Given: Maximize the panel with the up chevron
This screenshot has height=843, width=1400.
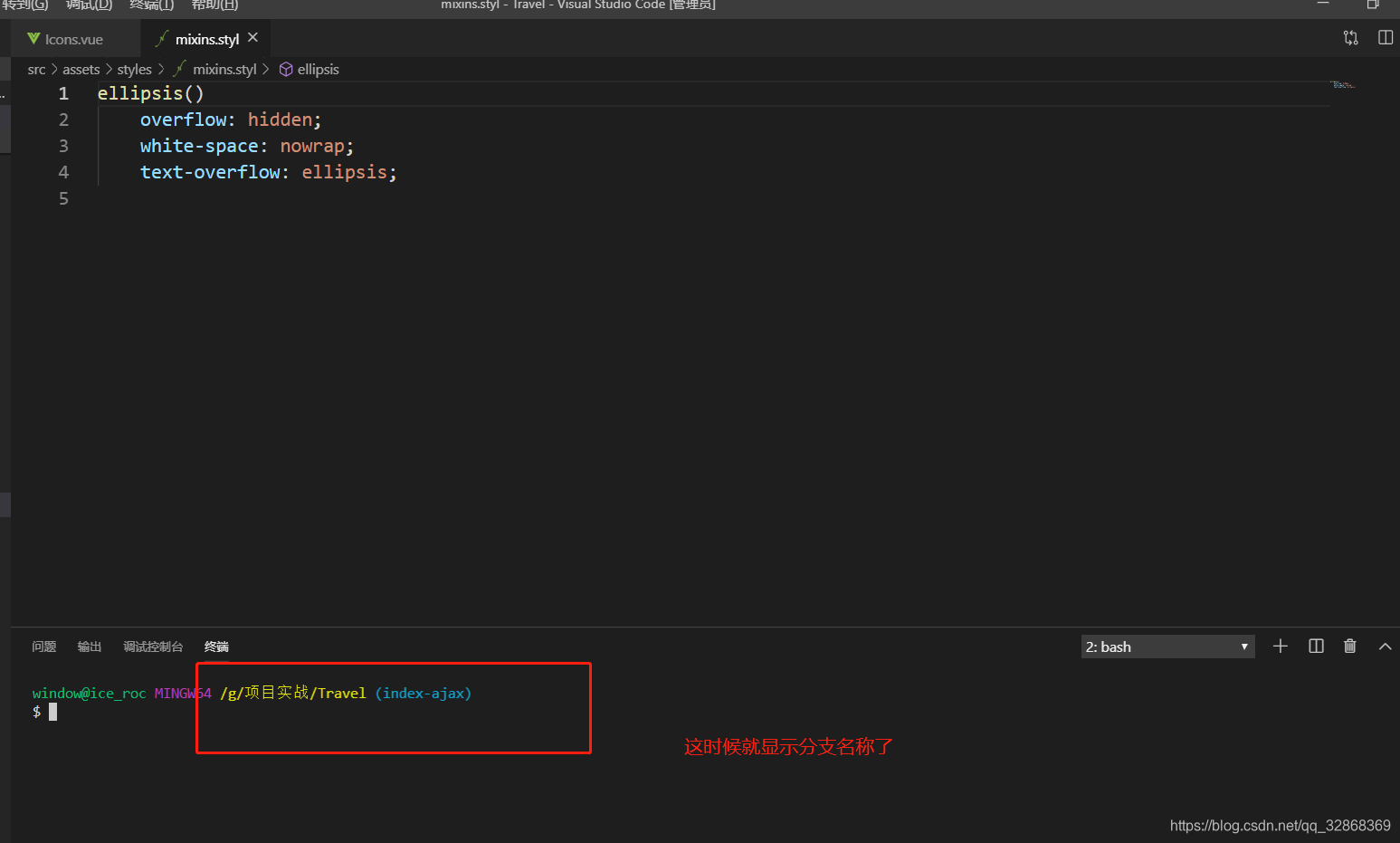Looking at the screenshot, I should (x=1385, y=647).
